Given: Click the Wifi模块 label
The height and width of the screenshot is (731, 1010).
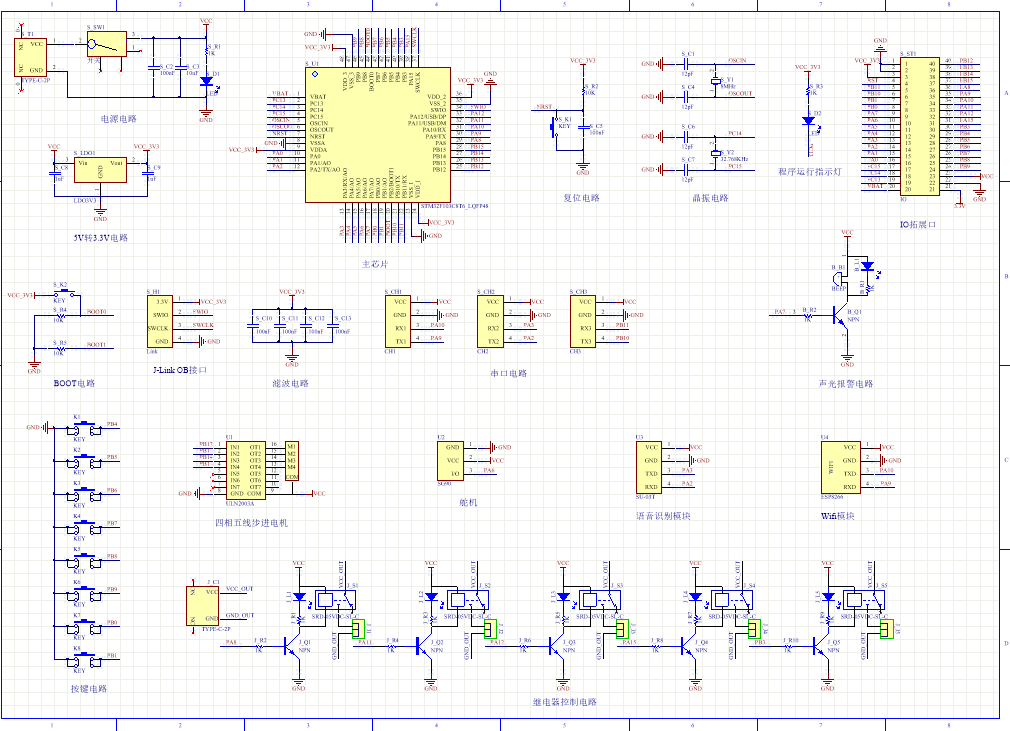Looking at the screenshot, I should click(838, 516).
